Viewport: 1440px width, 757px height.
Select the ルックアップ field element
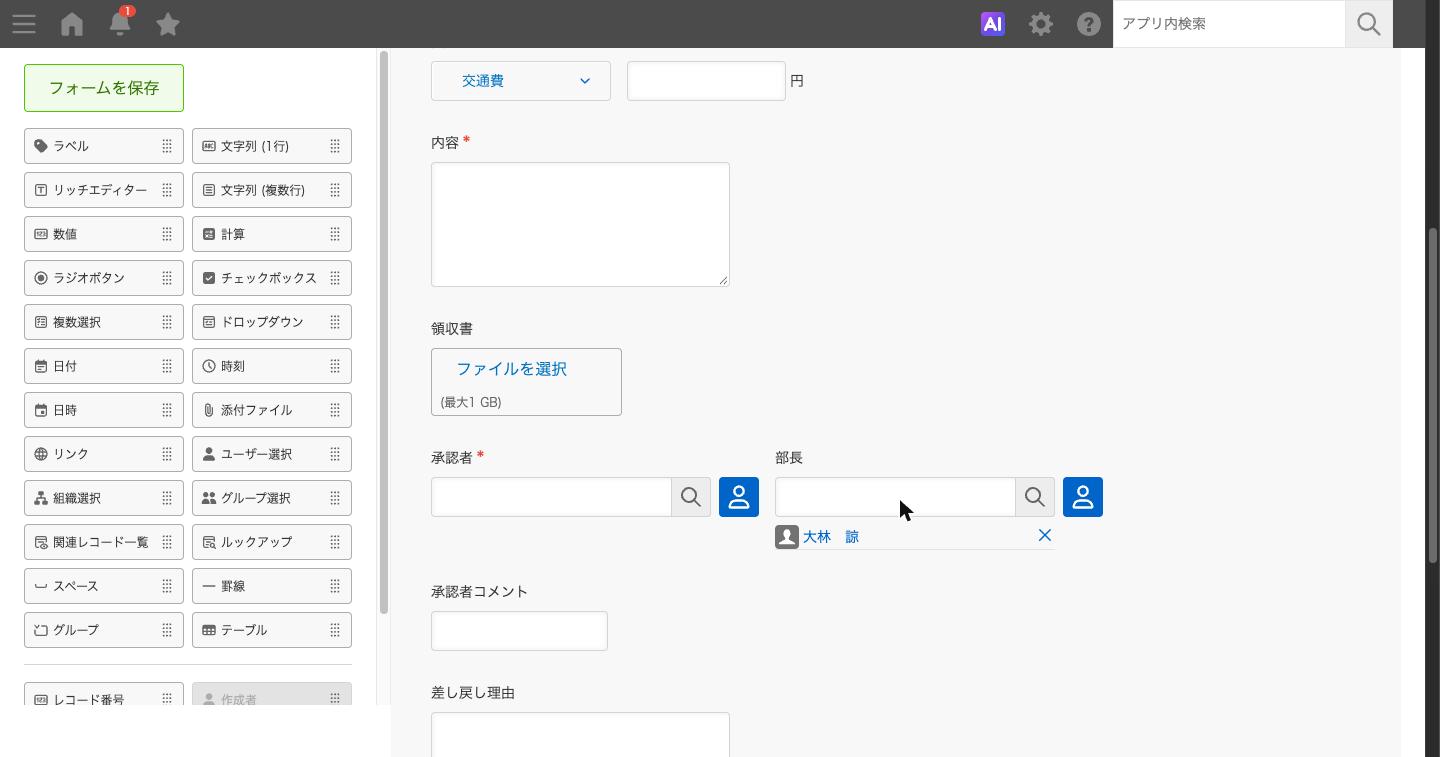[272, 542]
